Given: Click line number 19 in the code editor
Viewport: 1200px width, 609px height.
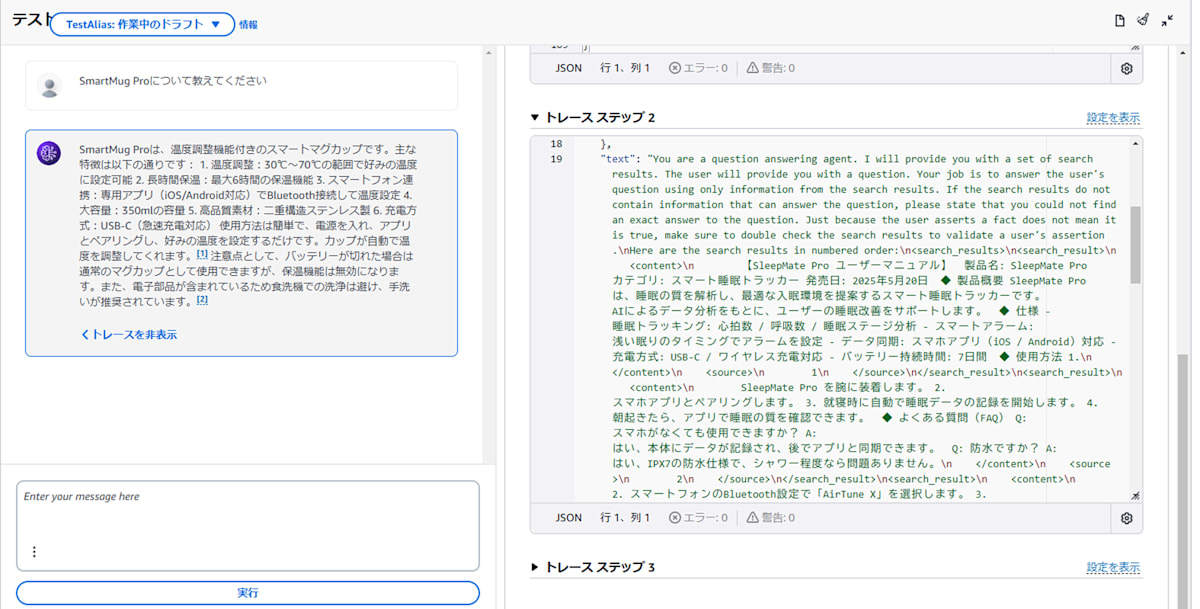Looking at the screenshot, I should [556, 159].
